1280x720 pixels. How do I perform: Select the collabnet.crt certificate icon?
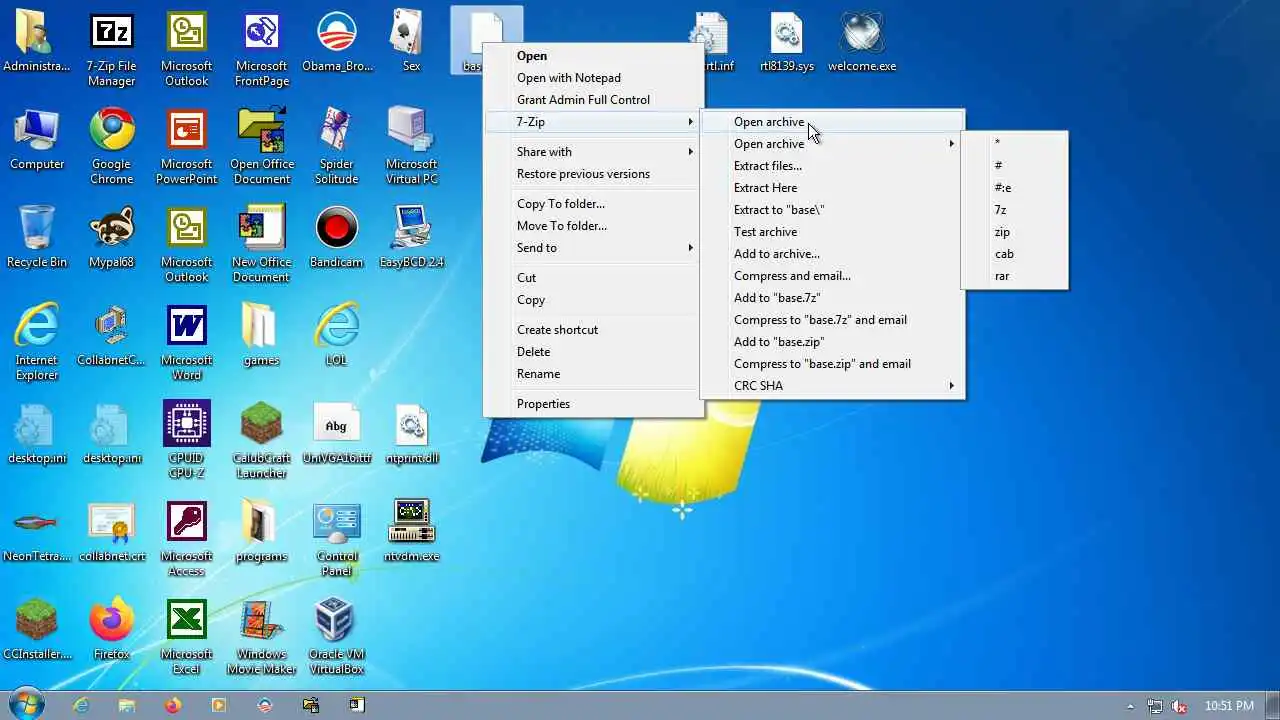tap(111, 532)
